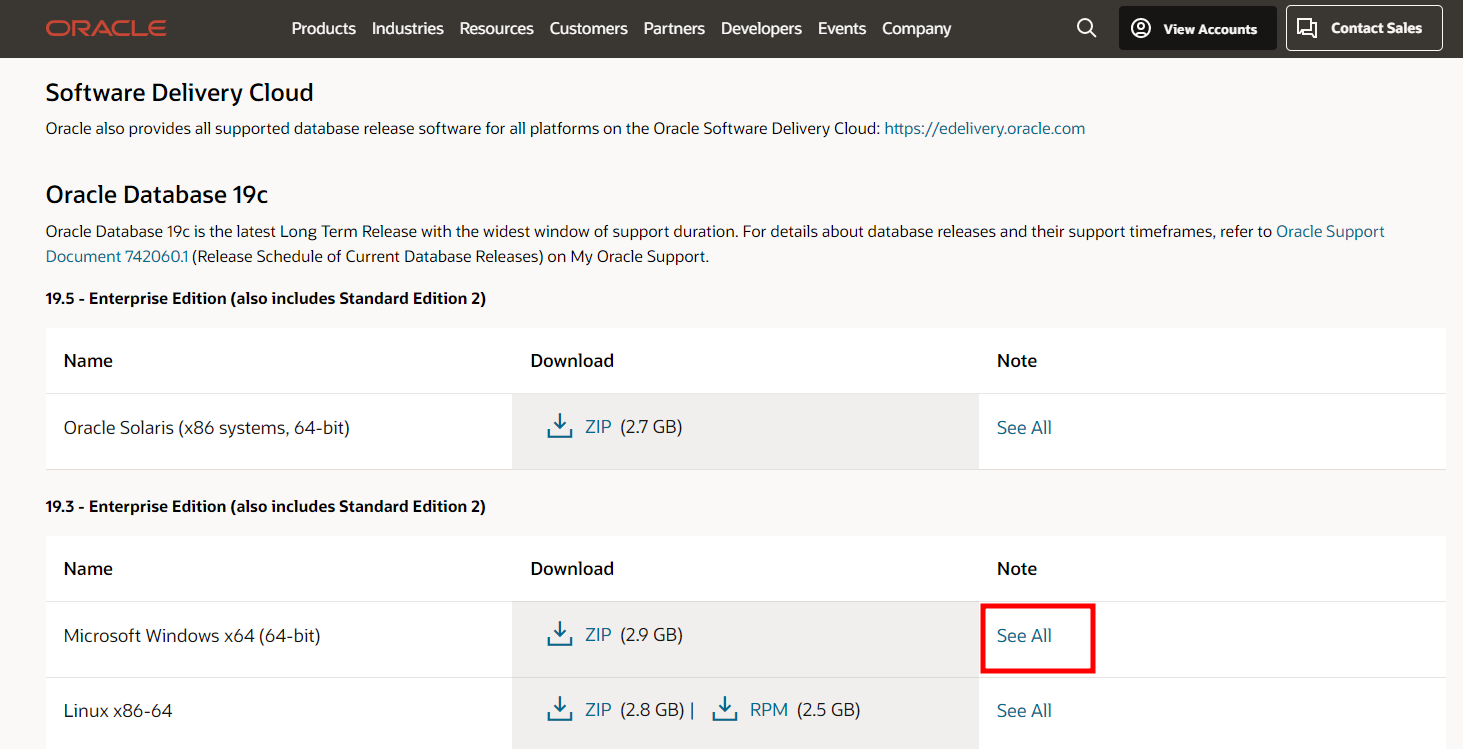Click the Oracle logo
The width and height of the screenshot is (1463, 749).
tap(106, 29)
